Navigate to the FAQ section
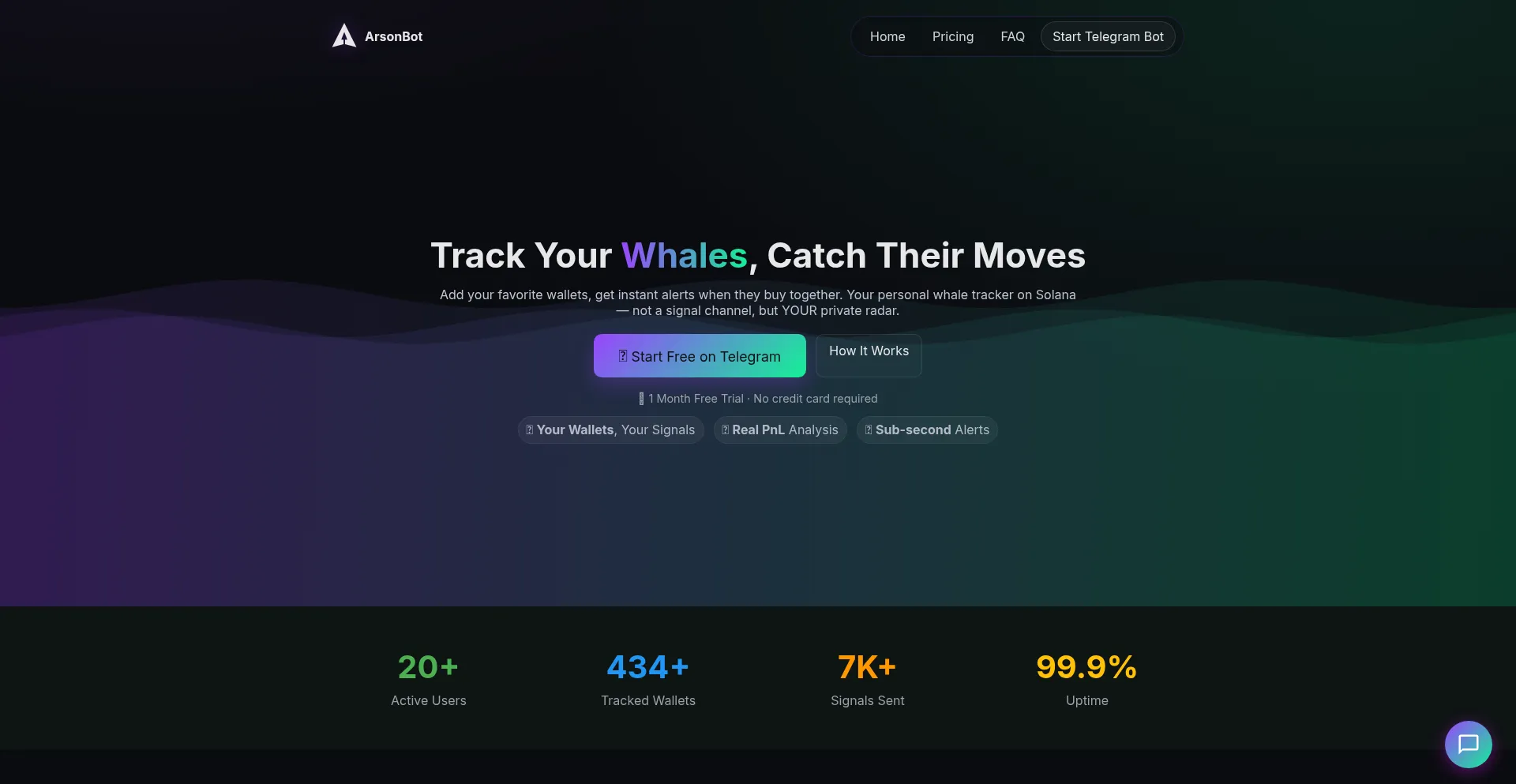This screenshot has height=784, width=1516. pyautogui.click(x=1012, y=36)
